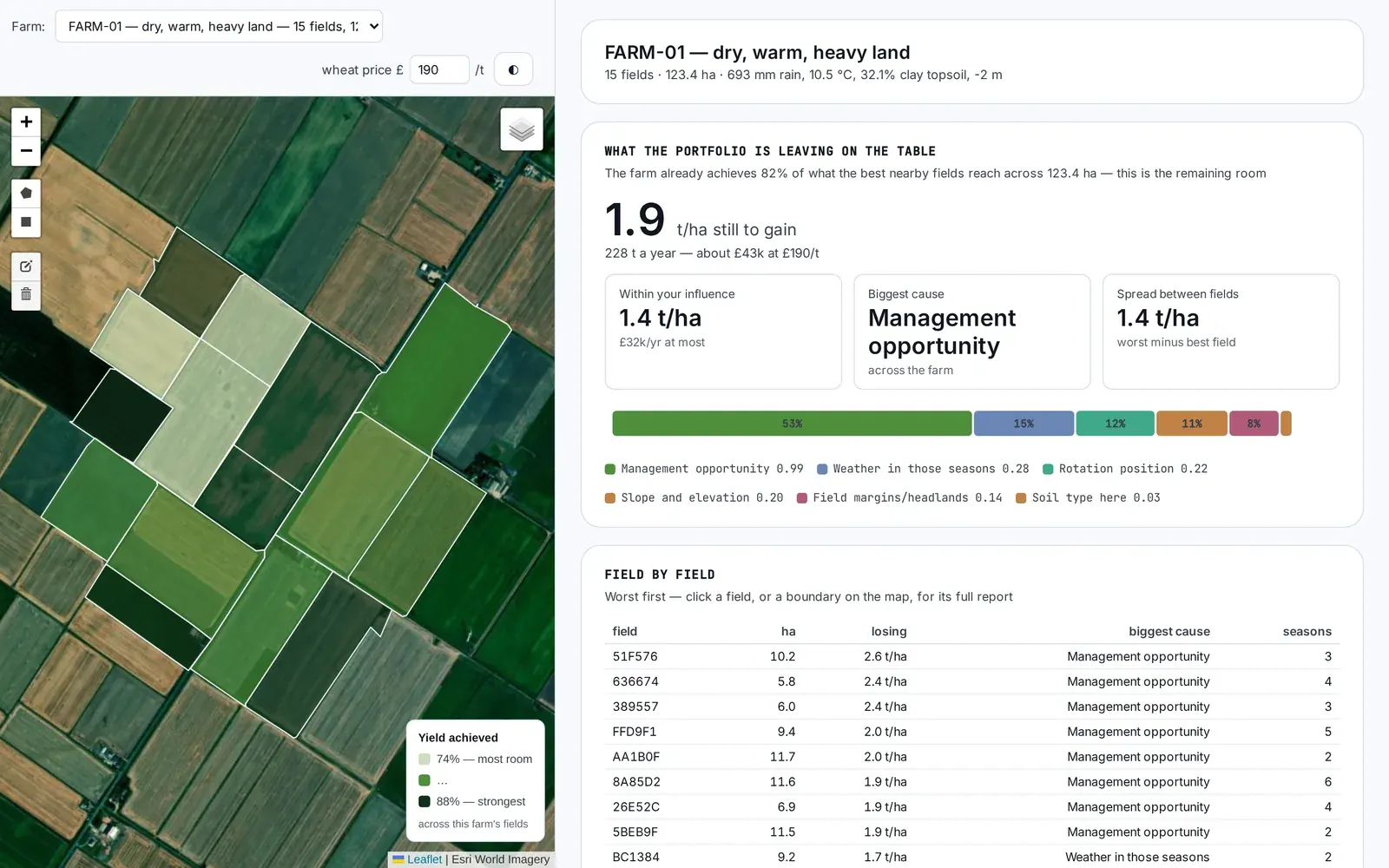Open field 389557 row
The image size is (1389, 868).
click(971, 707)
